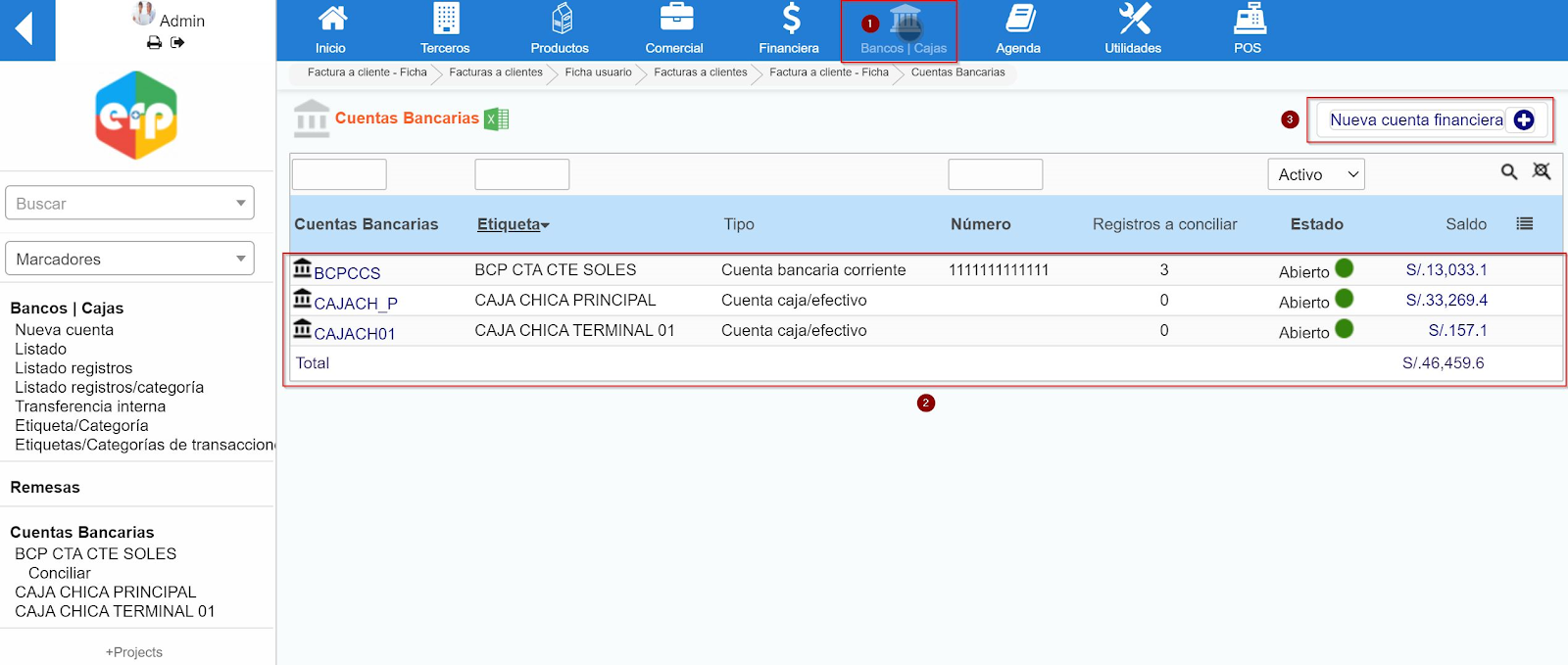Viewport: 1568px width, 665px height.
Task: Open the BCPCCS account link
Action: click(x=347, y=273)
